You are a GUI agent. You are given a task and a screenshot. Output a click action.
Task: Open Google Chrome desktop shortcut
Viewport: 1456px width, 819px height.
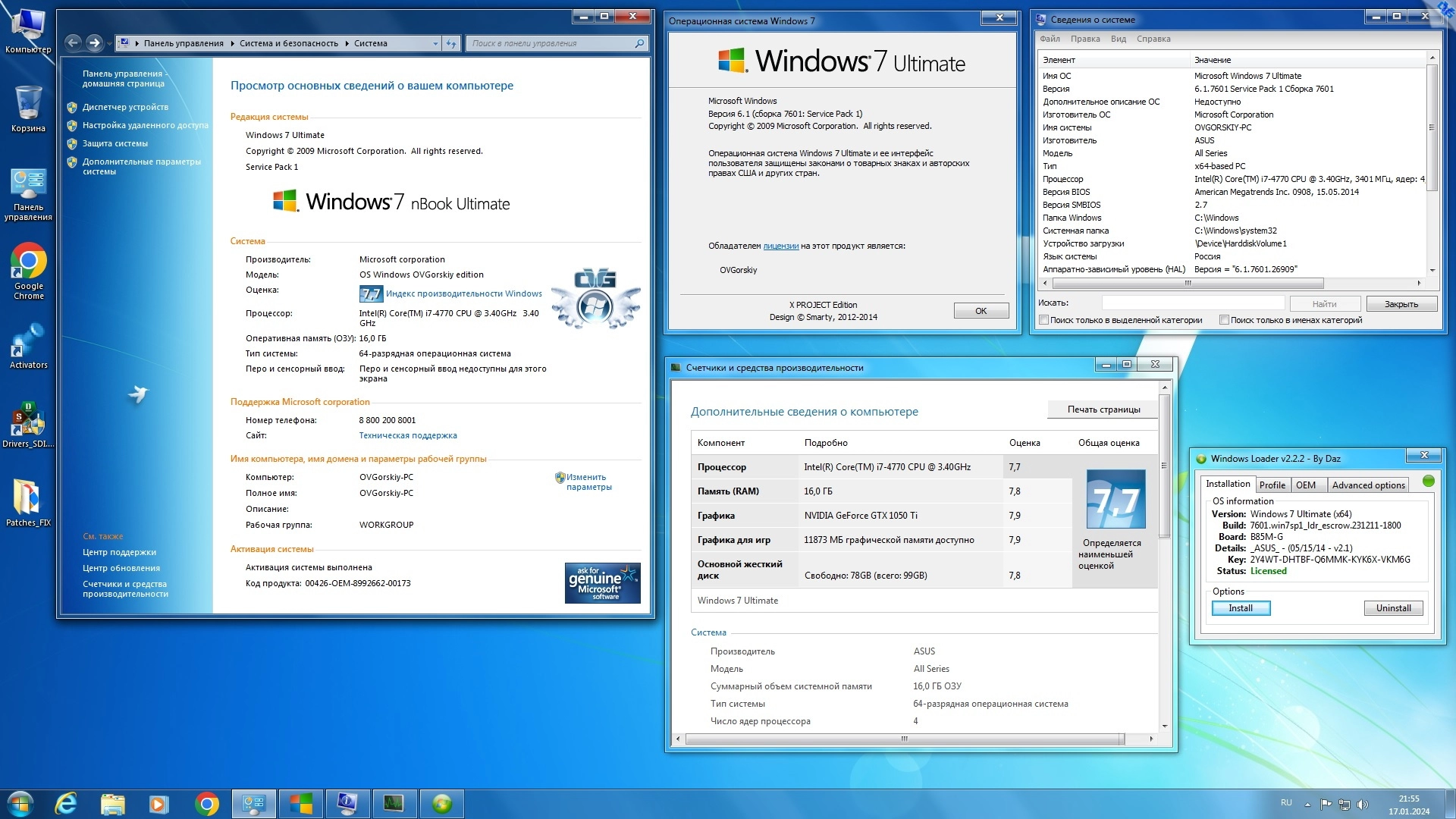coord(28,263)
